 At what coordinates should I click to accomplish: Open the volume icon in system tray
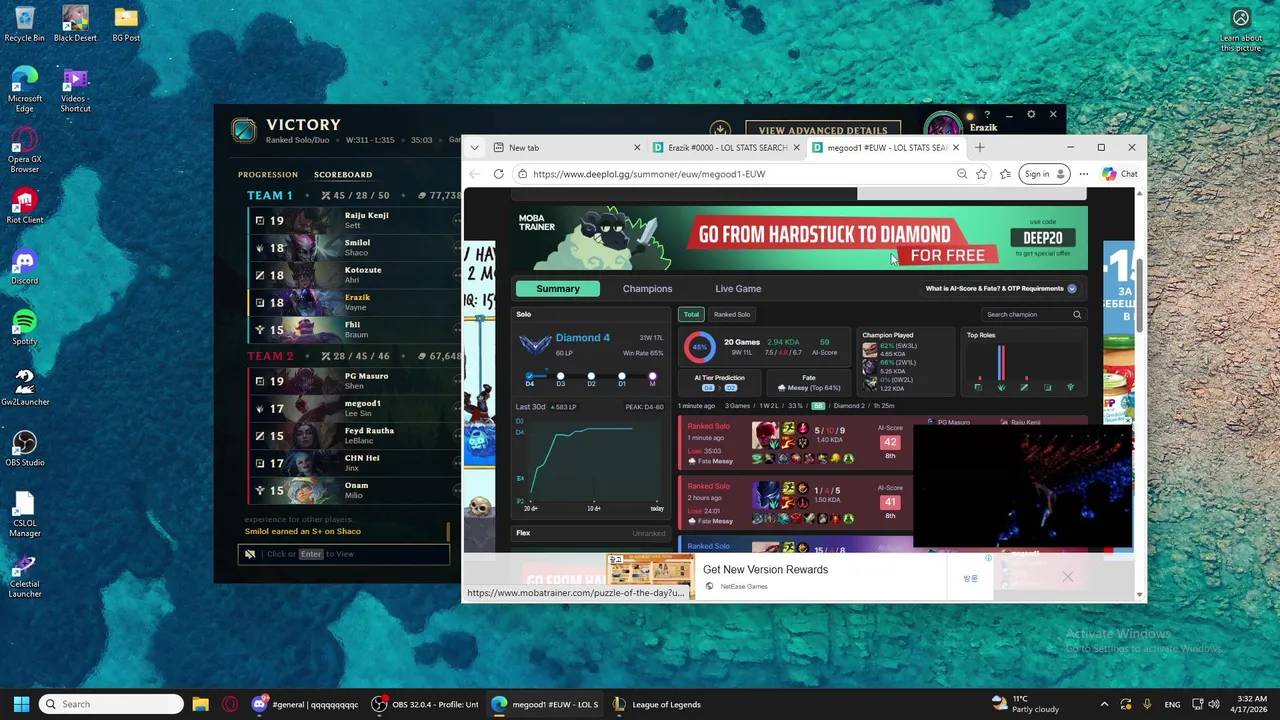[1213, 704]
